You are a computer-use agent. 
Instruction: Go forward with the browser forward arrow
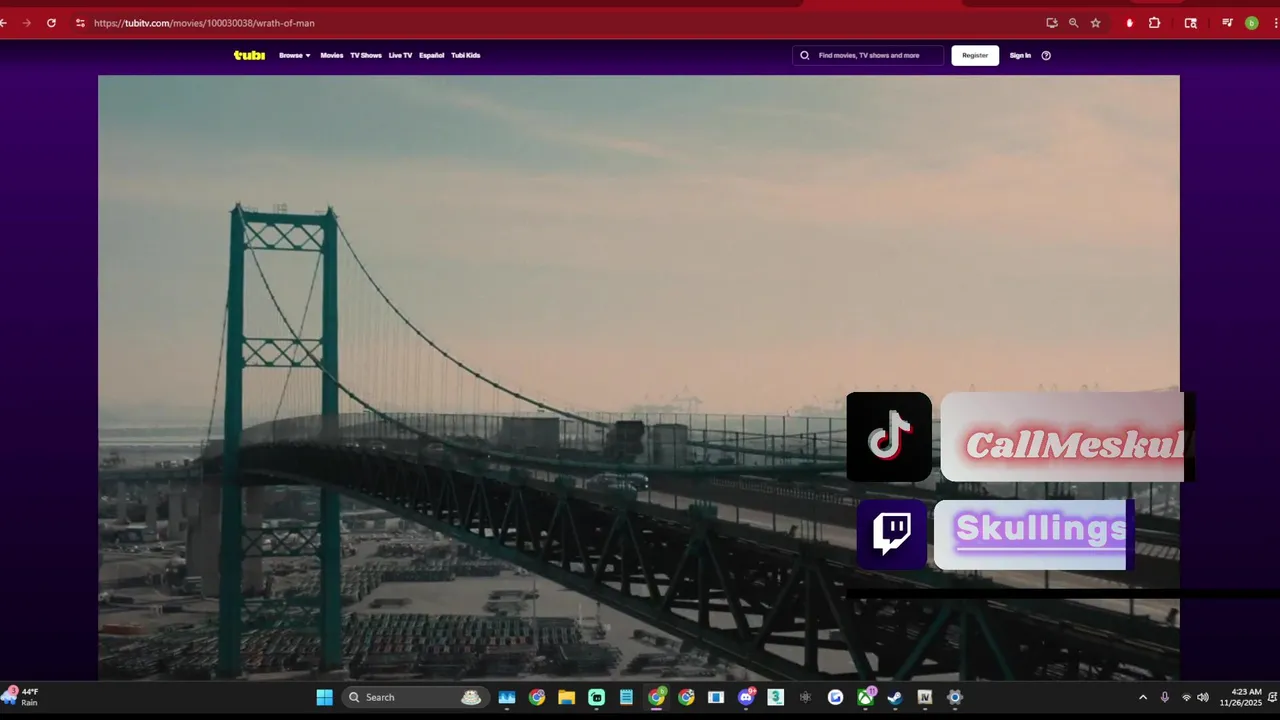click(26, 23)
